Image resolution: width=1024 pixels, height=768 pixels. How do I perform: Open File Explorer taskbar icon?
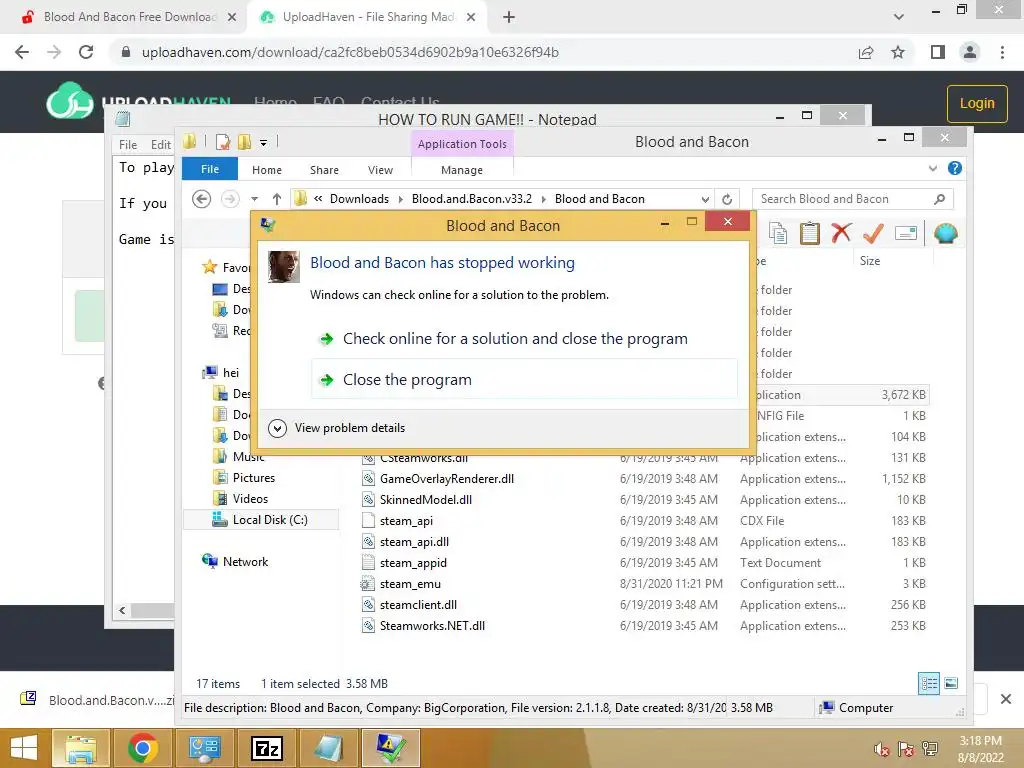[x=80, y=748]
